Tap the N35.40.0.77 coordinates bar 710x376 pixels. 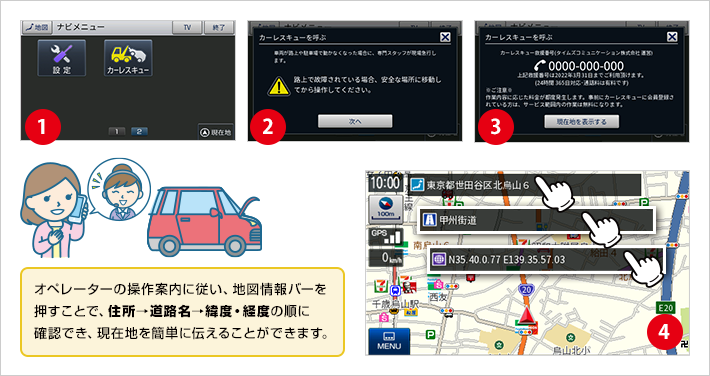pos(547,260)
